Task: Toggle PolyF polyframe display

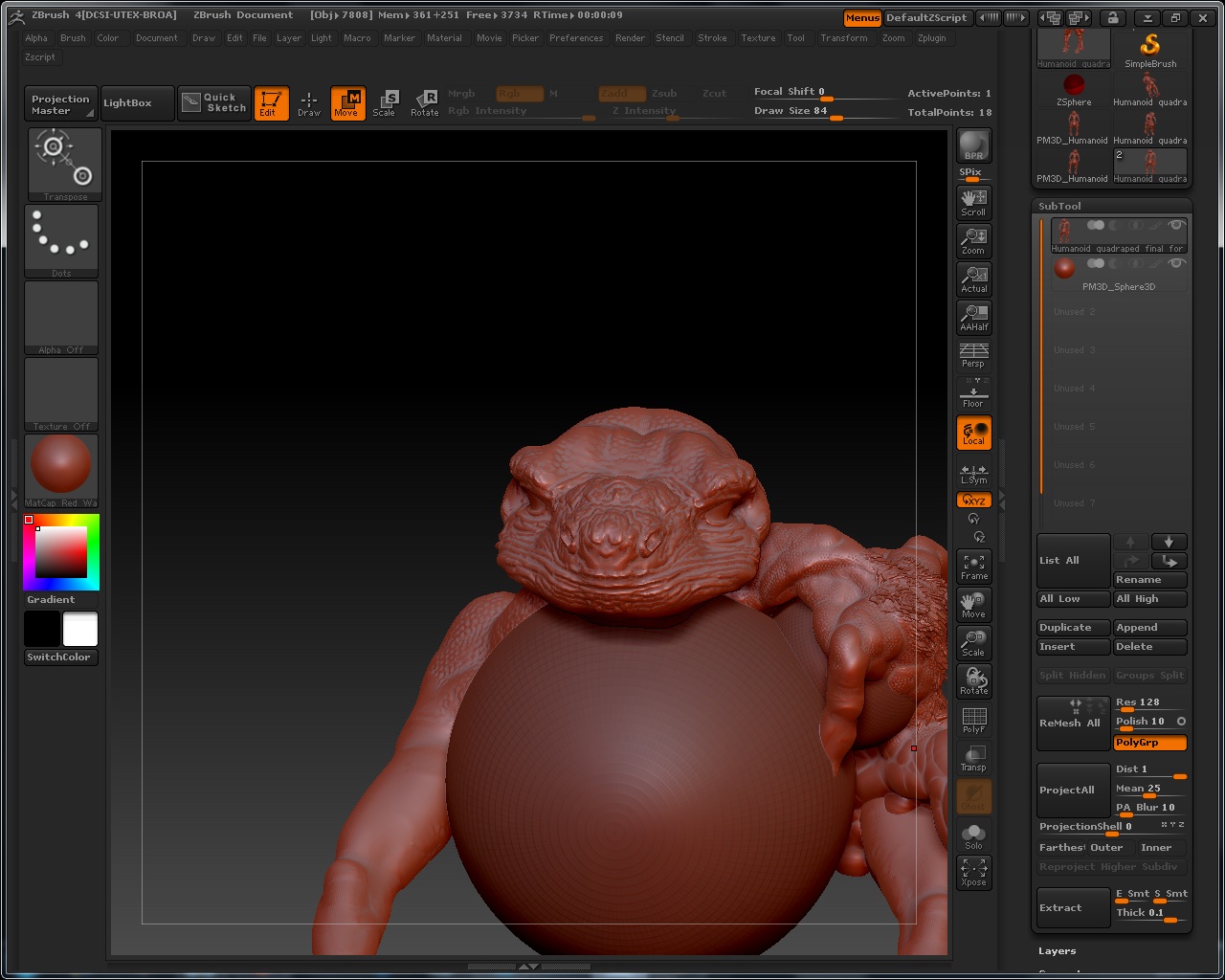Action: [973, 720]
